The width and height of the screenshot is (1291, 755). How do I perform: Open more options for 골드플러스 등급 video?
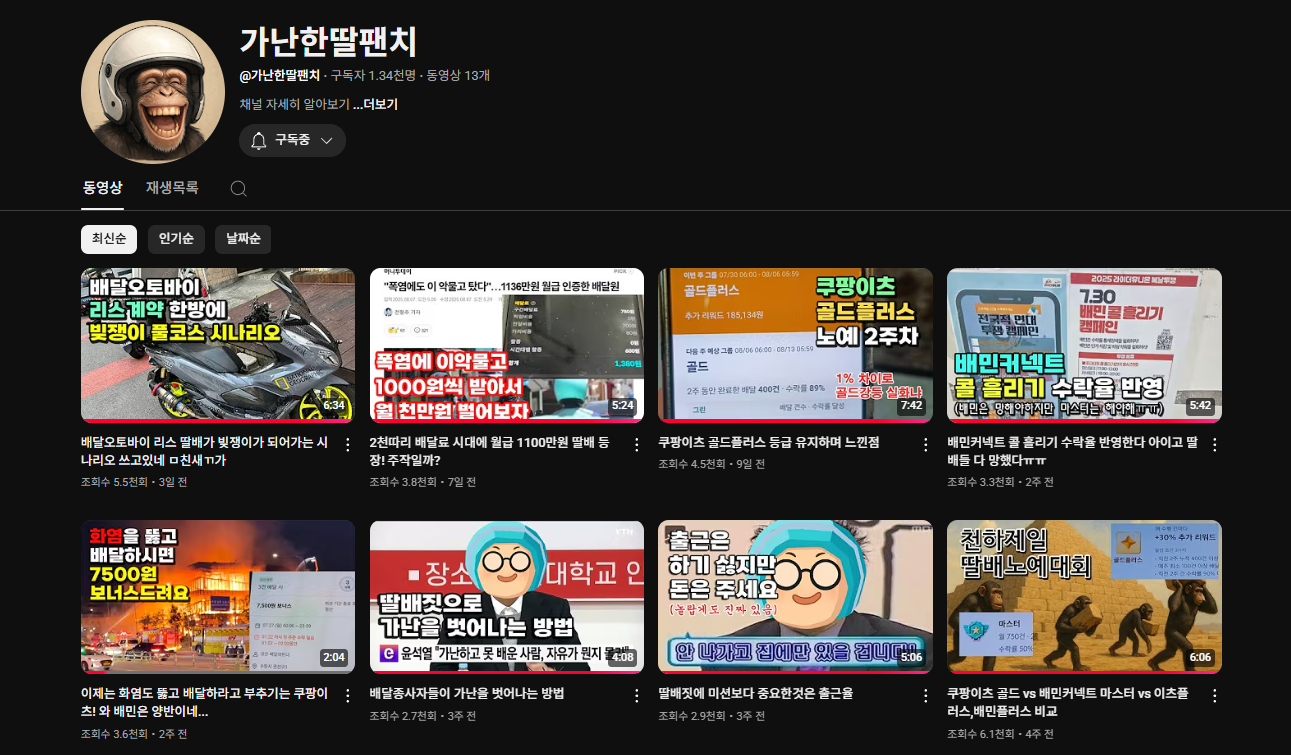click(x=926, y=444)
